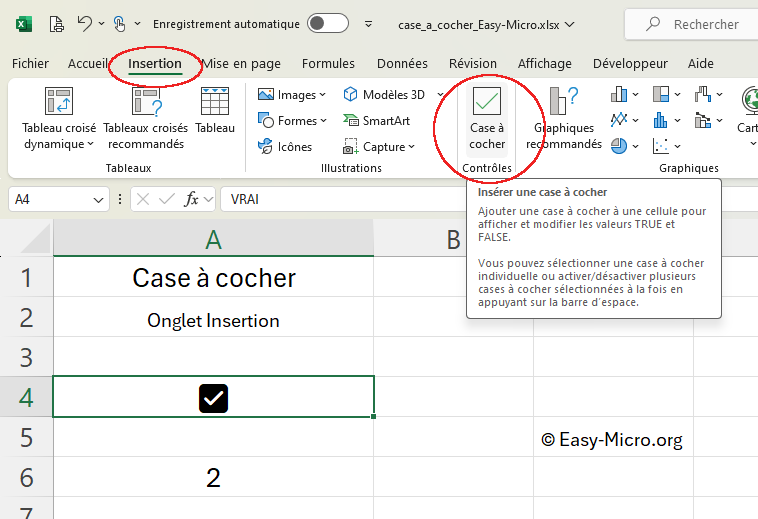
Task: Switch to the Développeur tab
Action: tap(630, 63)
